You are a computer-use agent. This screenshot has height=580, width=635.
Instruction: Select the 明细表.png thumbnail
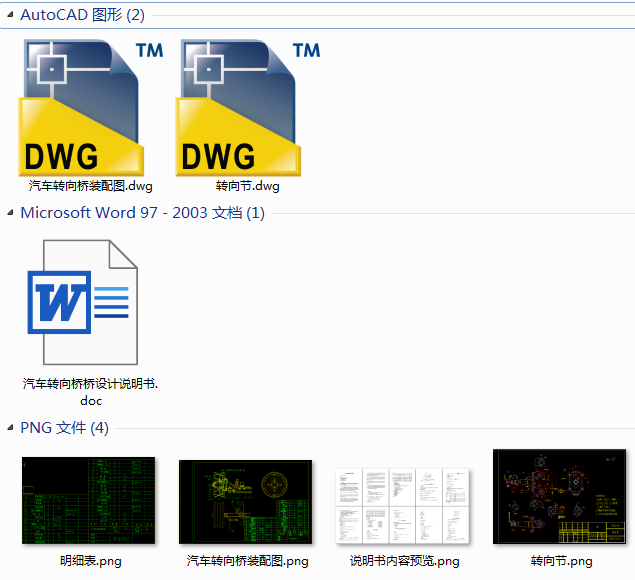click(x=88, y=501)
